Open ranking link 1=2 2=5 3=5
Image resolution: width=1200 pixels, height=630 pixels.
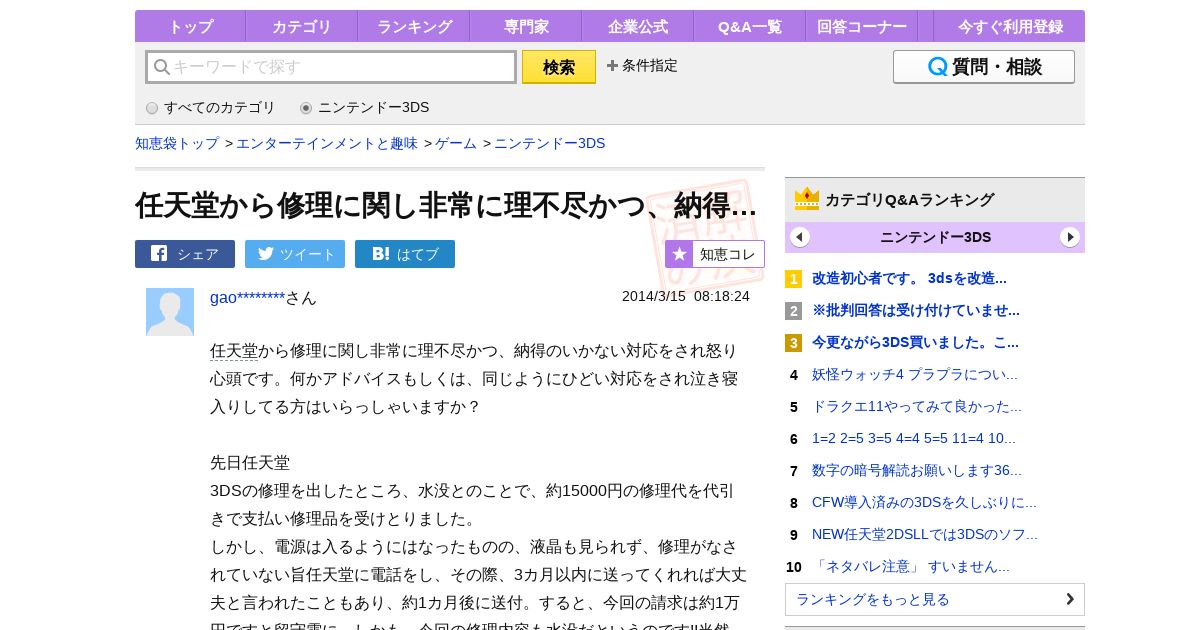click(914, 439)
